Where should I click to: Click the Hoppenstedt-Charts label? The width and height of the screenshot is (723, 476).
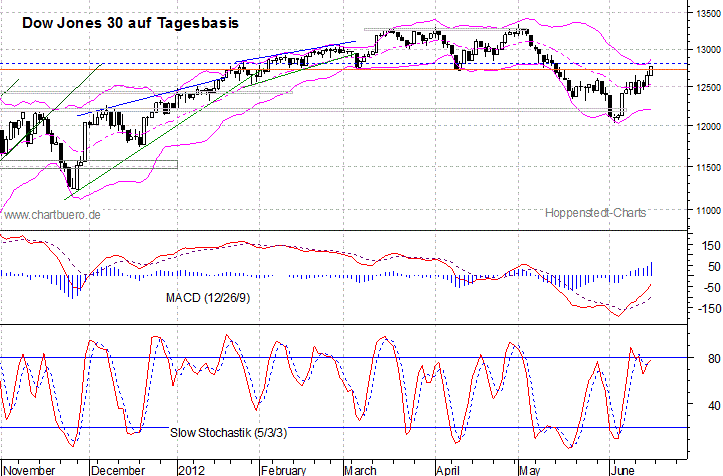point(595,213)
